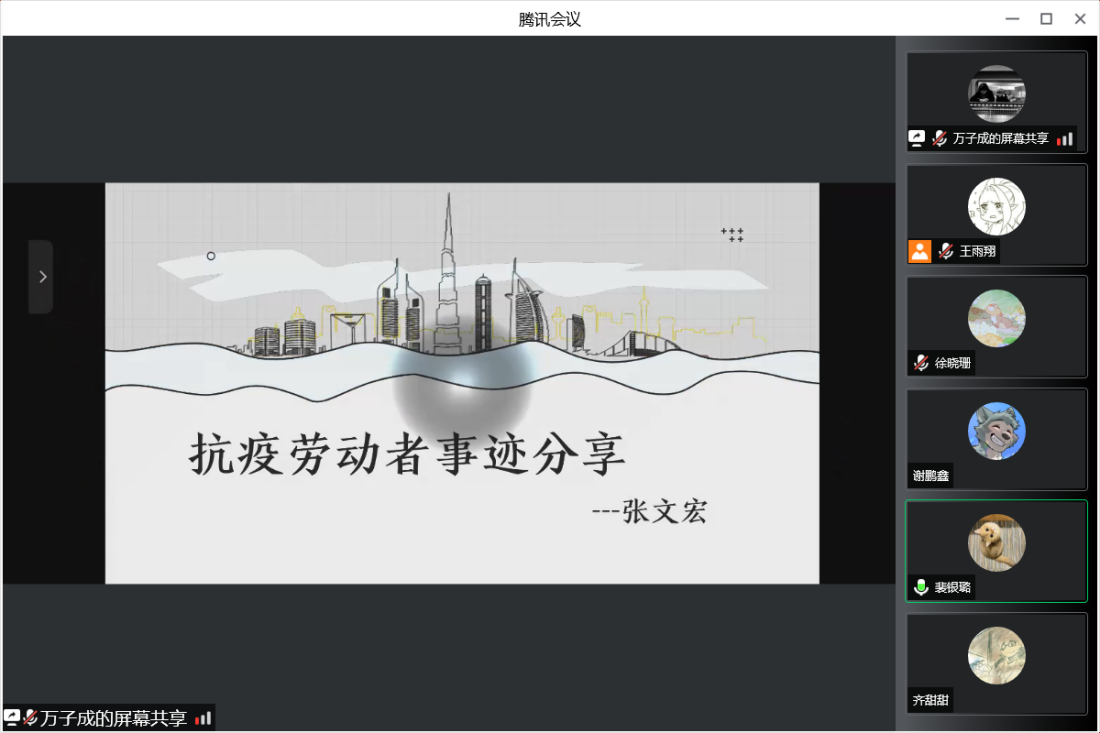Viewport: 1100px width, 733px height.
Task: Expand the left sidebar chevron arrow
Action: [42, 277]
